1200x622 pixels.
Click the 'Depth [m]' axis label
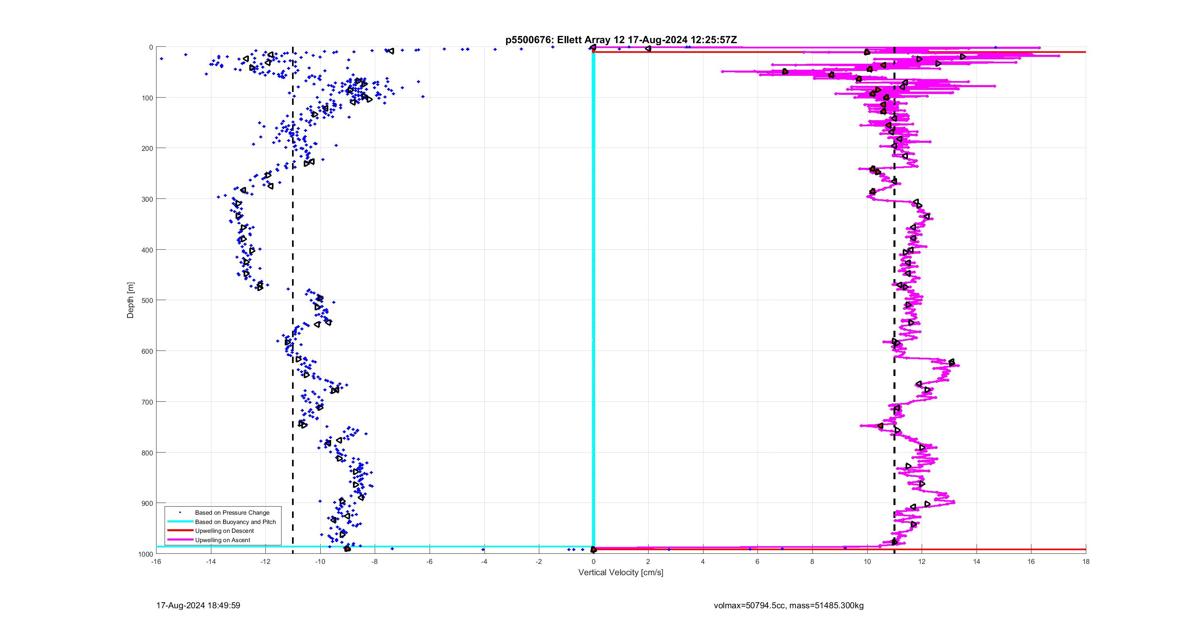pos(130,300)
